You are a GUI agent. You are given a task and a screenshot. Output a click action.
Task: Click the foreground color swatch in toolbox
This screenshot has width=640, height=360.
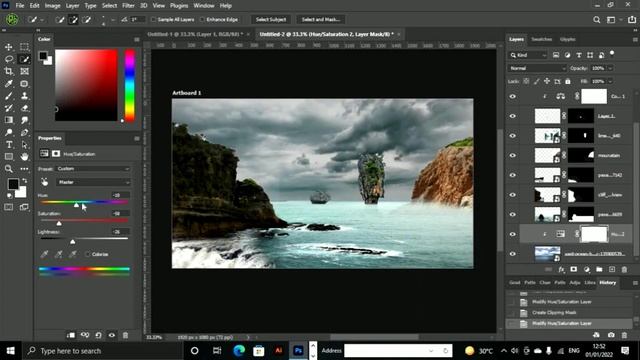[13, 184]
